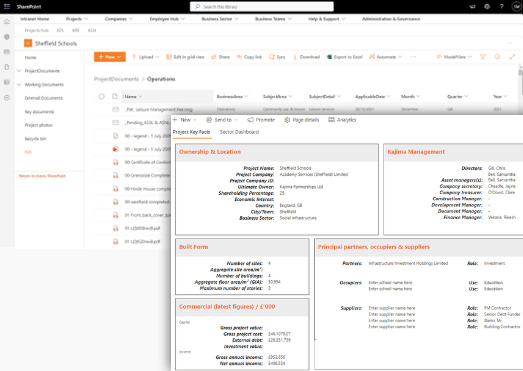Open the megaphone notifications icon in header
This screenshot has height=371, width=523.
[x=472, y=6]
